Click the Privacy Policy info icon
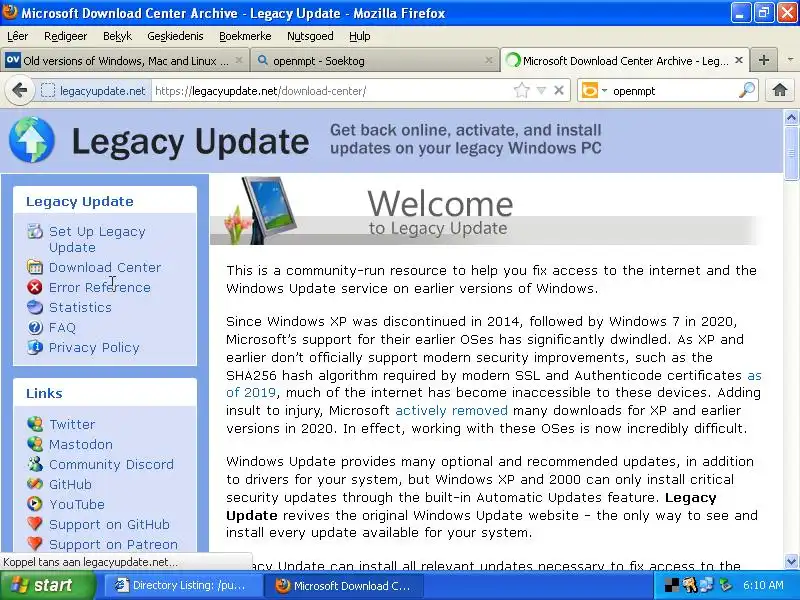 [35, 347]
